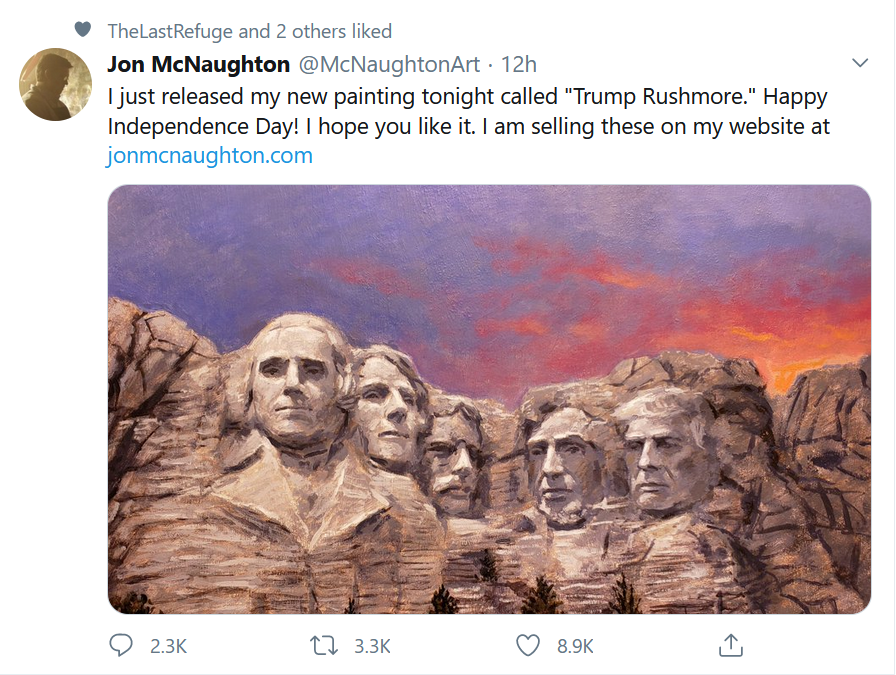Expand the tweet options chevron
Viewport: 896px width, 675px height.
859,64
